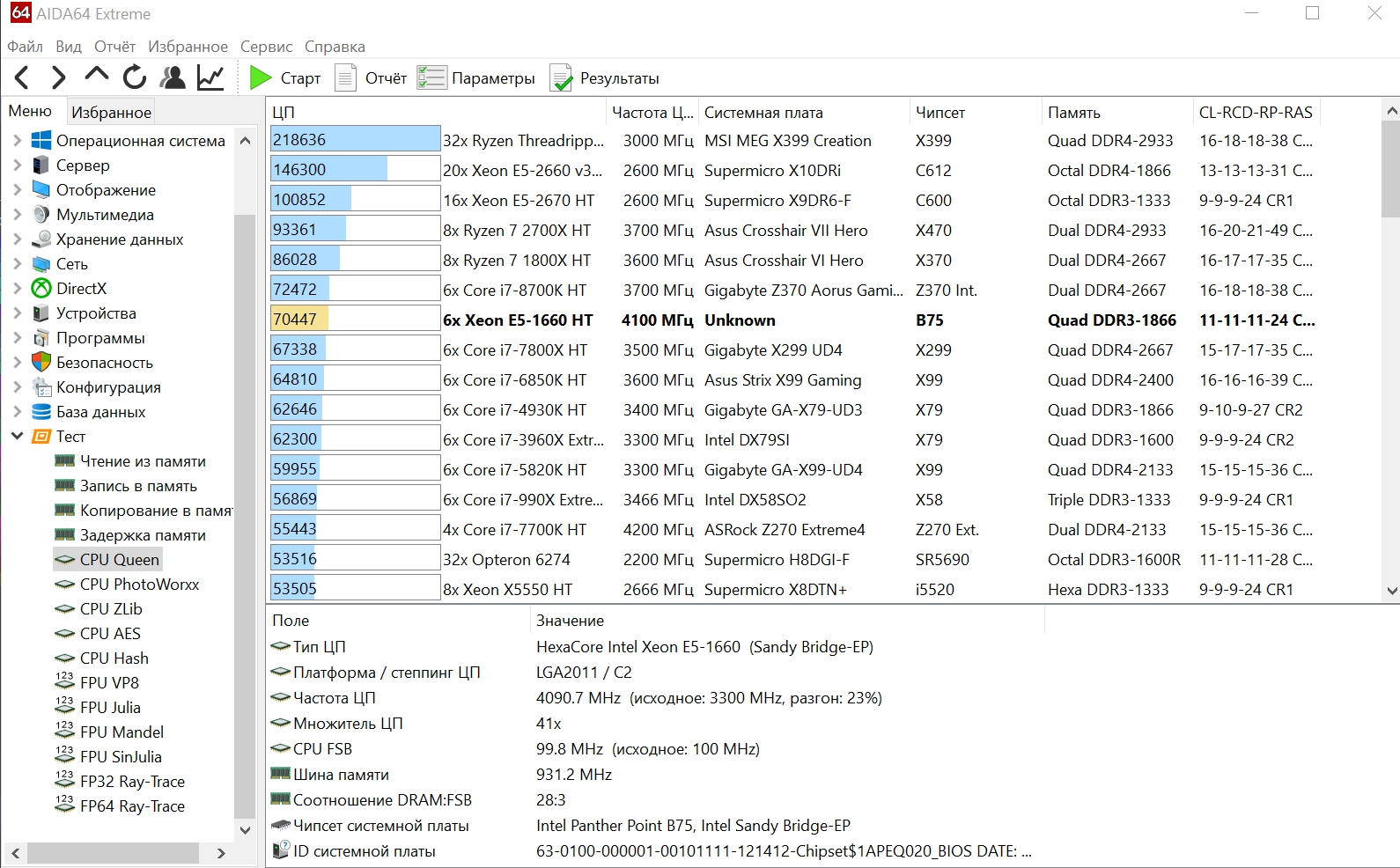Screen dimensions: 1400x868
Task: Select the CPU Queen benchmark
Action: click(x=119, y=560)
